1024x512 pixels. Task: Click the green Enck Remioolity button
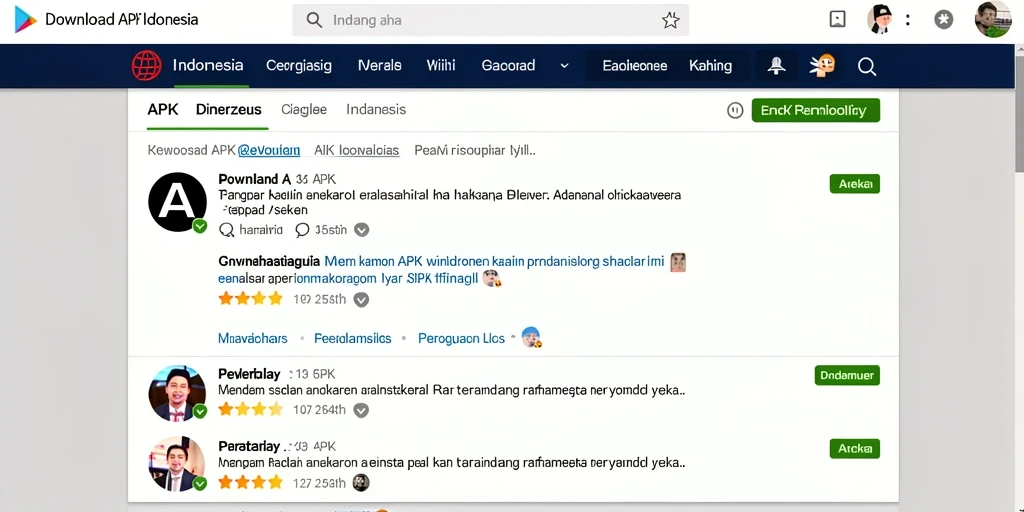(x=816, y=110)
